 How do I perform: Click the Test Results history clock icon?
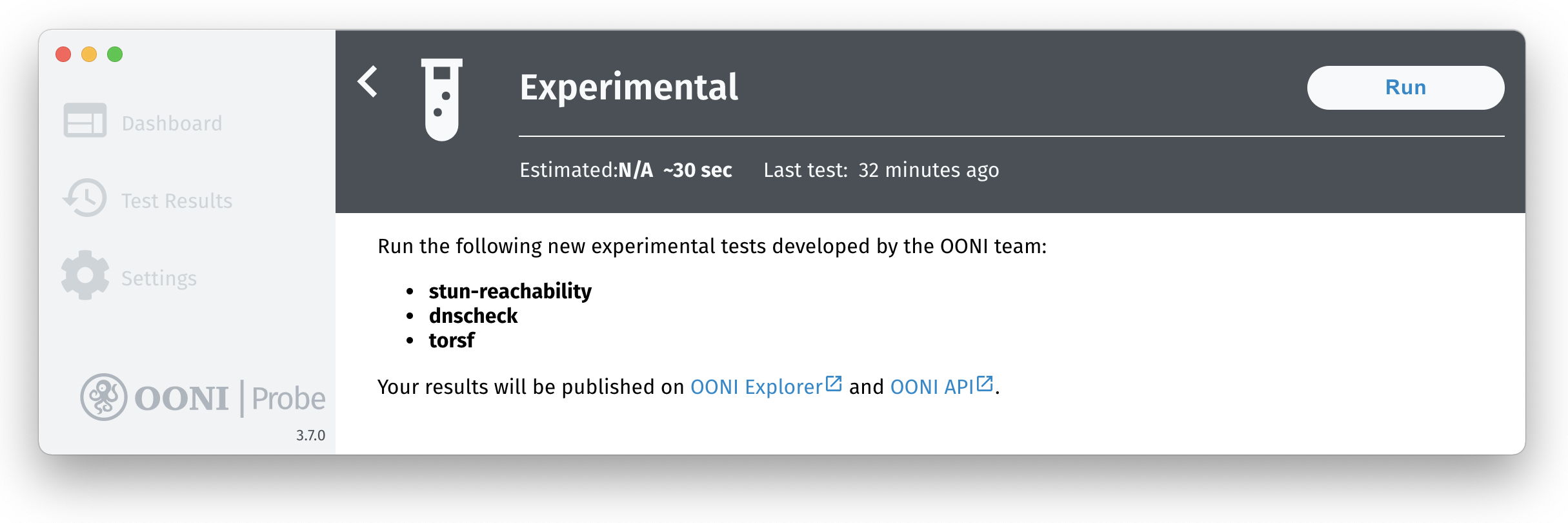coord(85,198)
